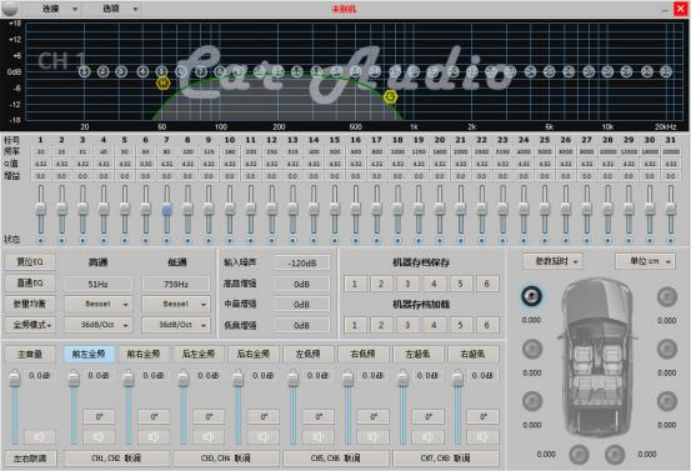Select the 前右全频 channel tab
This screenshot has height=472, width=692.
143,354
